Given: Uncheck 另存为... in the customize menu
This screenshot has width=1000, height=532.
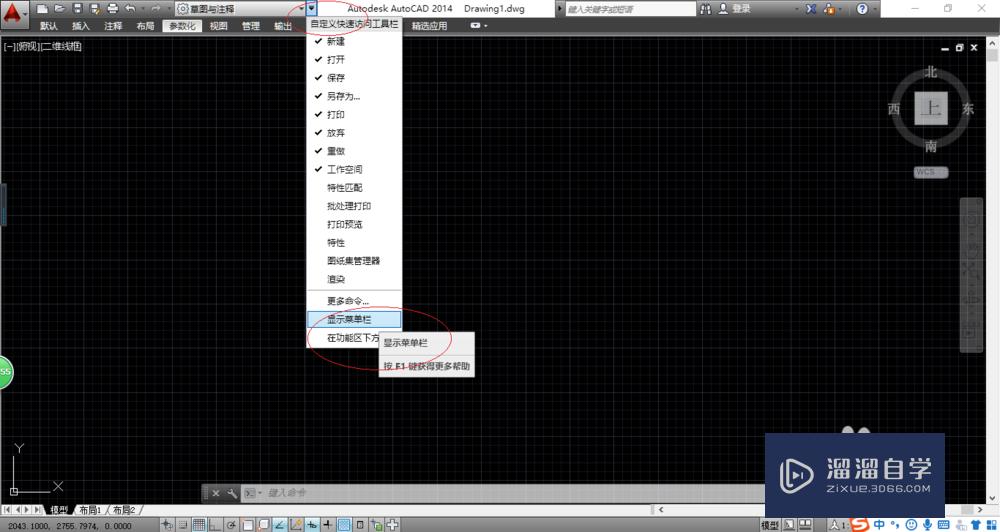Looking at the screenshot, I should tap(354, 96).
